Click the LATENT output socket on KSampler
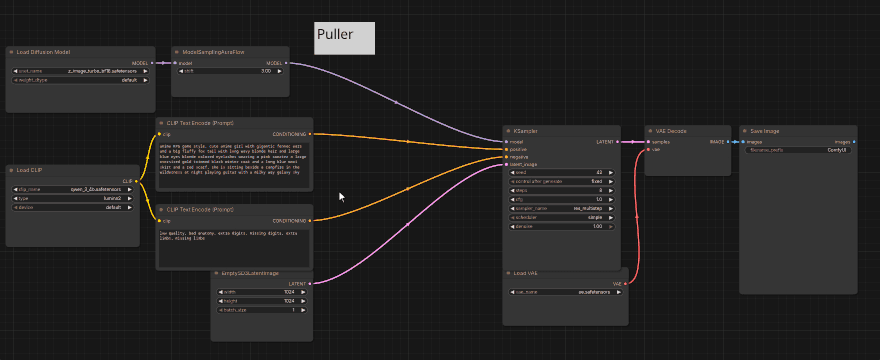The width and height of the screenshot is (880, 360). 618,142
